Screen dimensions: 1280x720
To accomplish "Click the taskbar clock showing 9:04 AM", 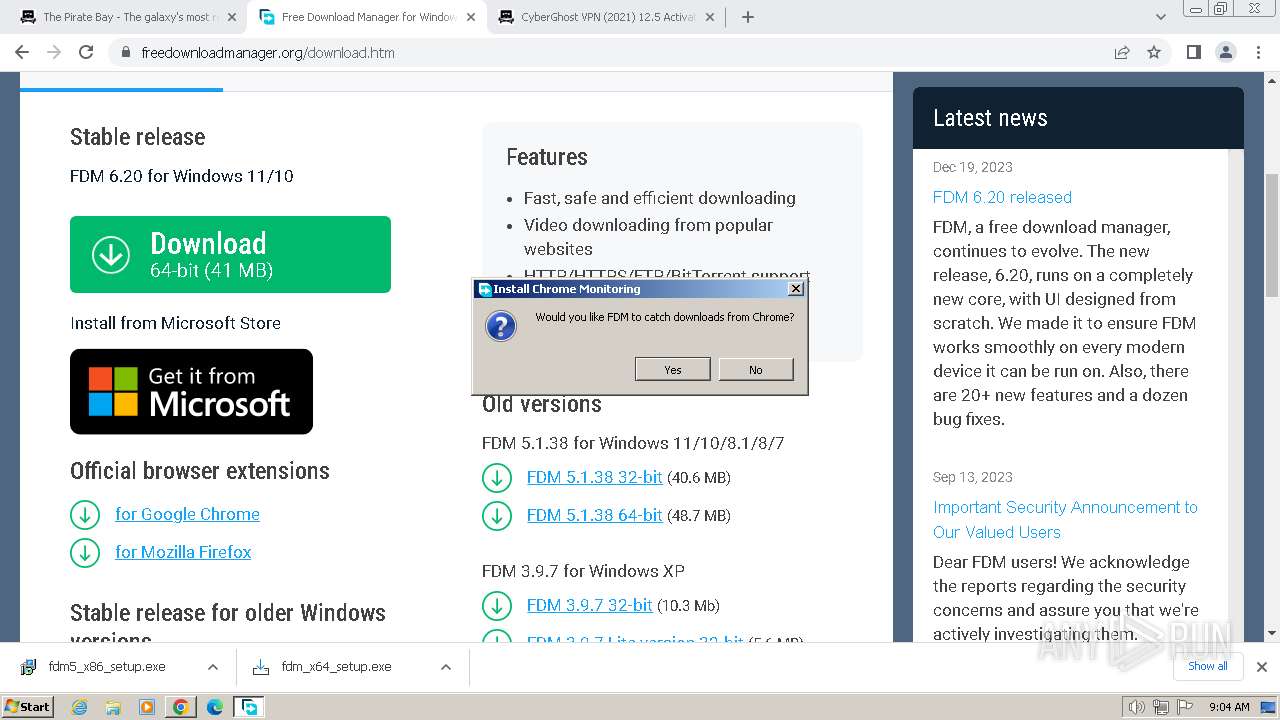I will point(1229,707).
